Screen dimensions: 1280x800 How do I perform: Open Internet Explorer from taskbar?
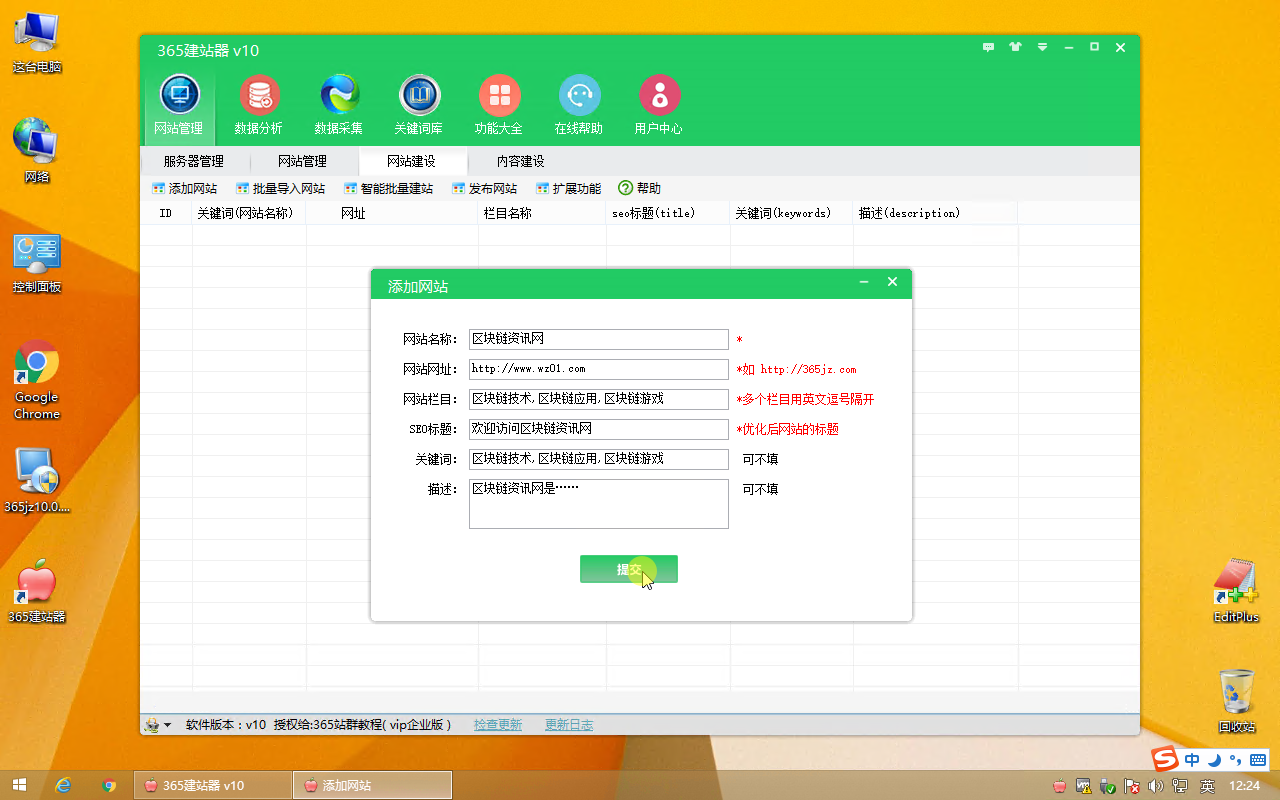pyautogui.click(x=64, y=785)
